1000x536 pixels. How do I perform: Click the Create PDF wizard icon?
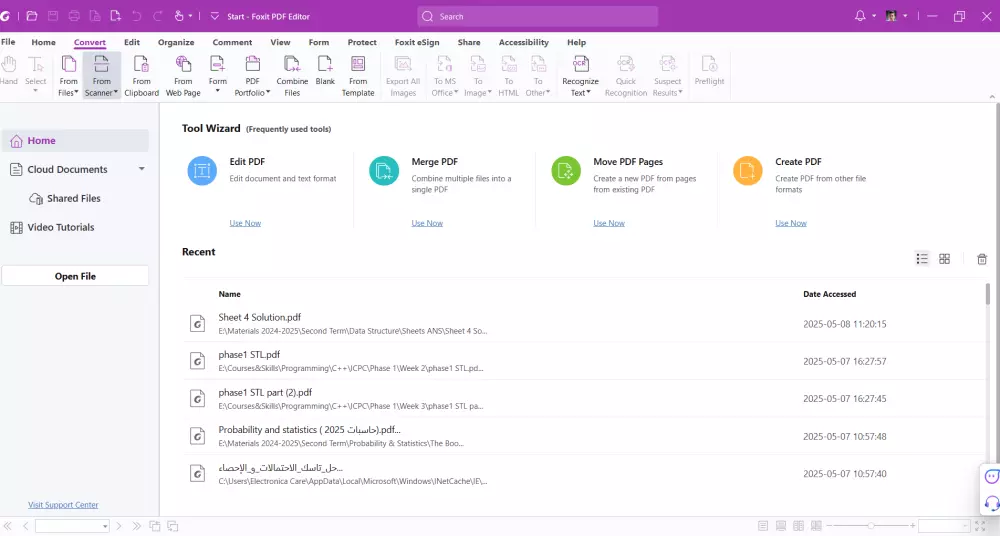coord(747,171)
